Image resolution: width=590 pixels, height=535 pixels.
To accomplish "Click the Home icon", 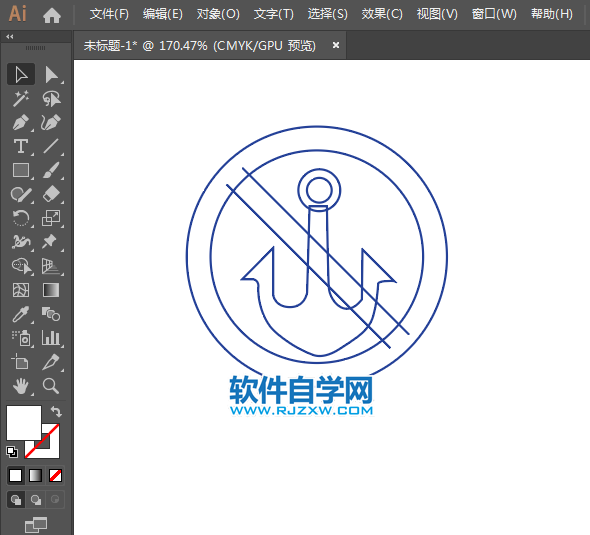I will pyautogui.click(x=52, y=15).
